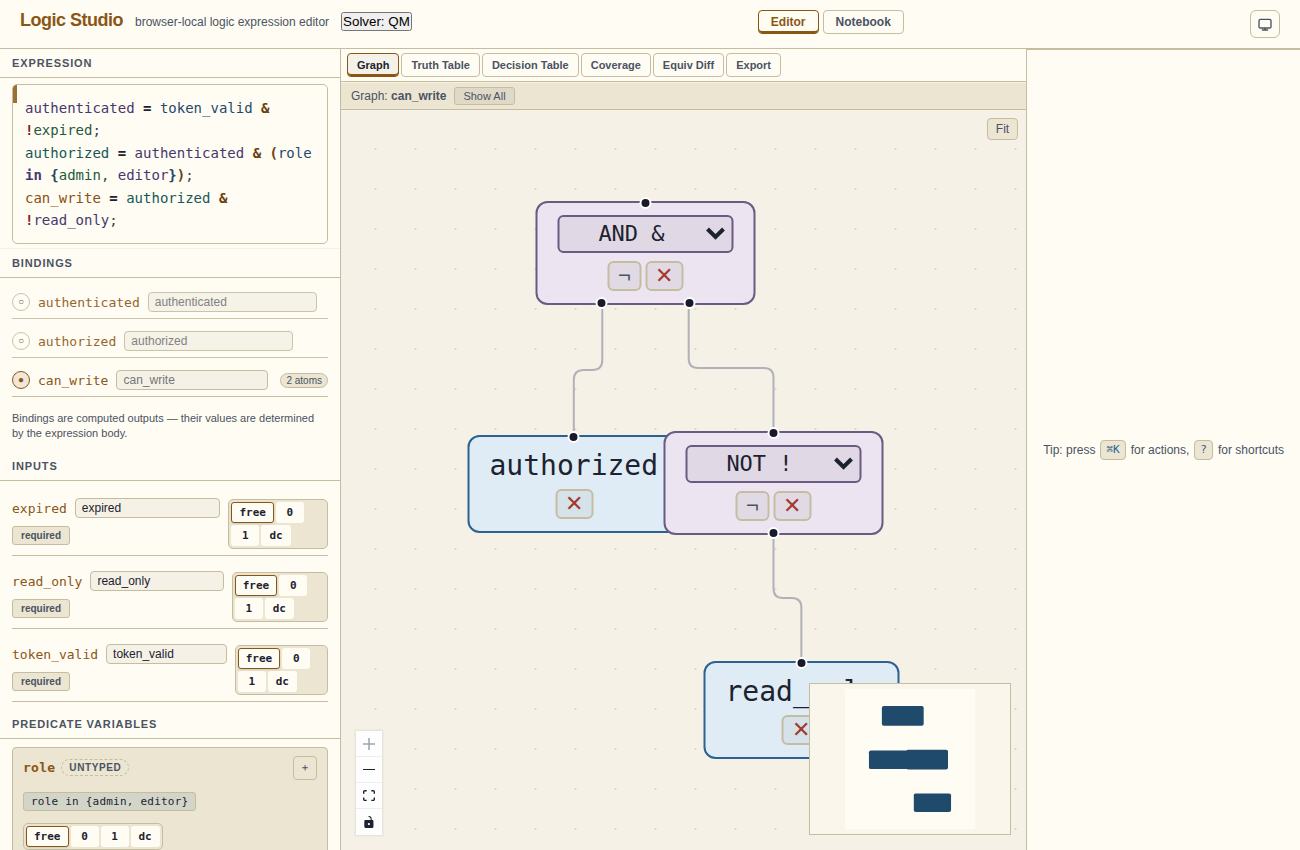Click the required badge under read_only
The image size is (1300, 850).
coord(41,608)
